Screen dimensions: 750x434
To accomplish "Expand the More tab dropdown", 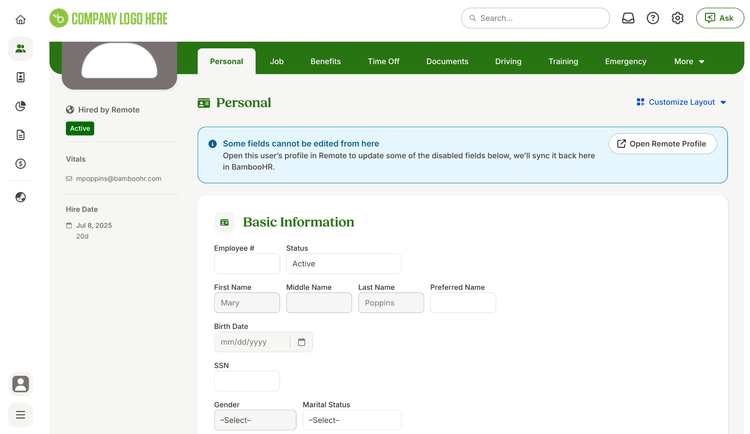I will (x=689, y=62).
